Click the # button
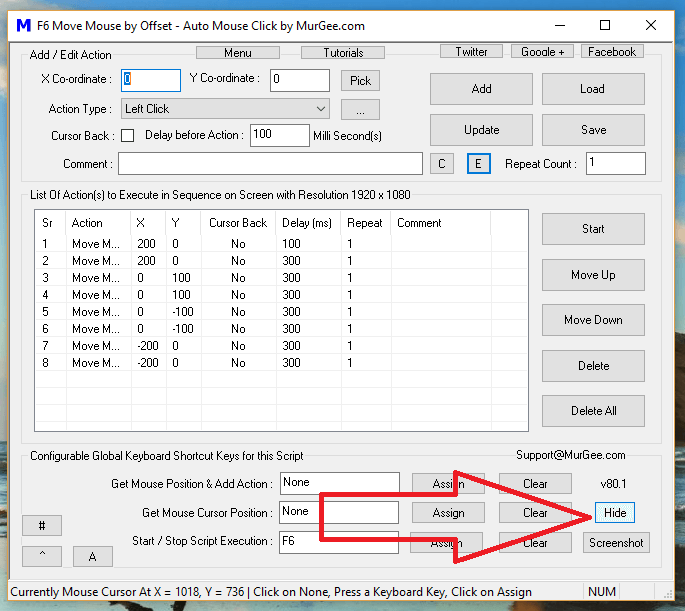The width and height of the screenshot is (685, 611). click(x=42, y=525)
